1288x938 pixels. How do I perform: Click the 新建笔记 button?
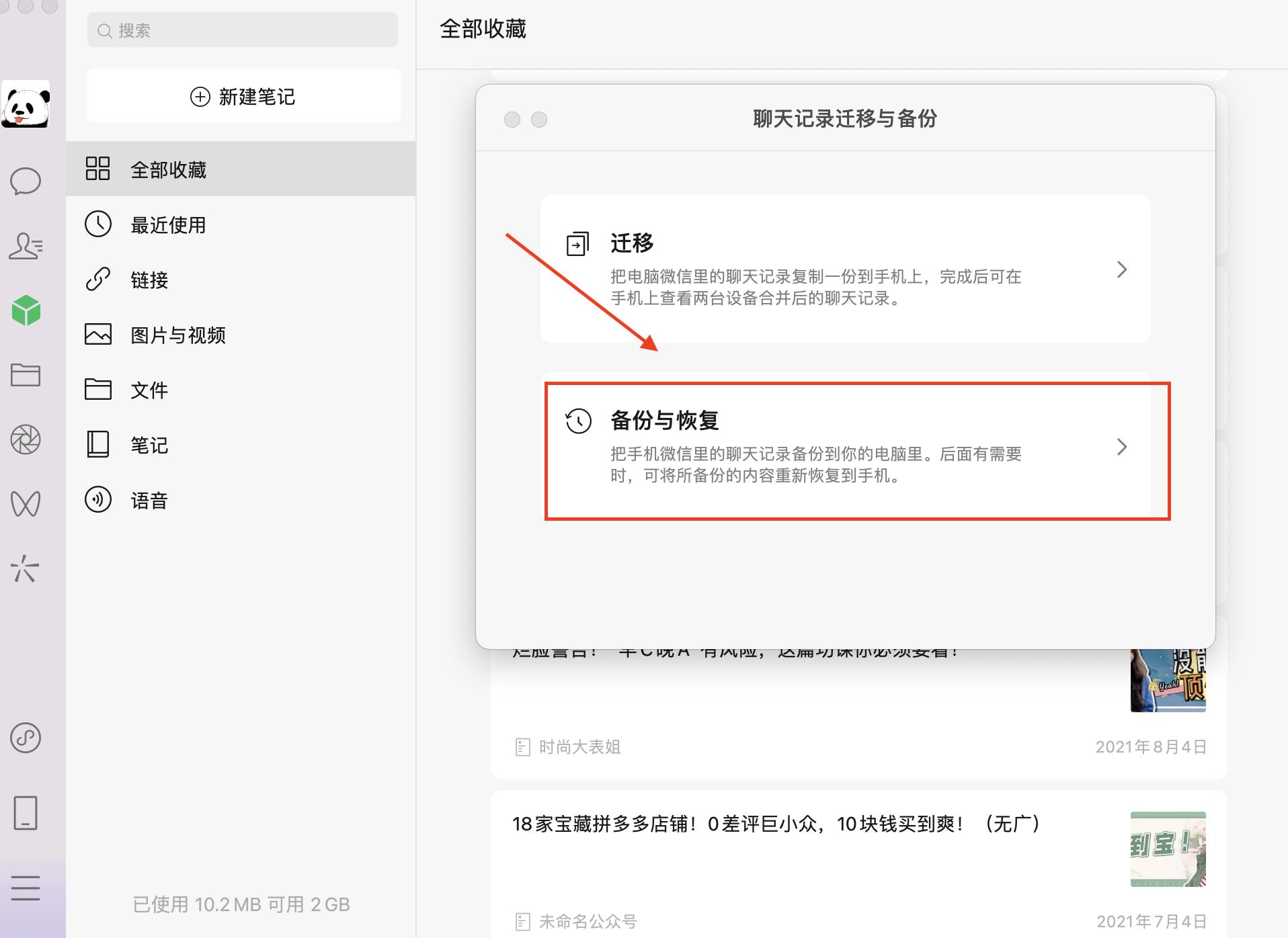tap(242, 95)
